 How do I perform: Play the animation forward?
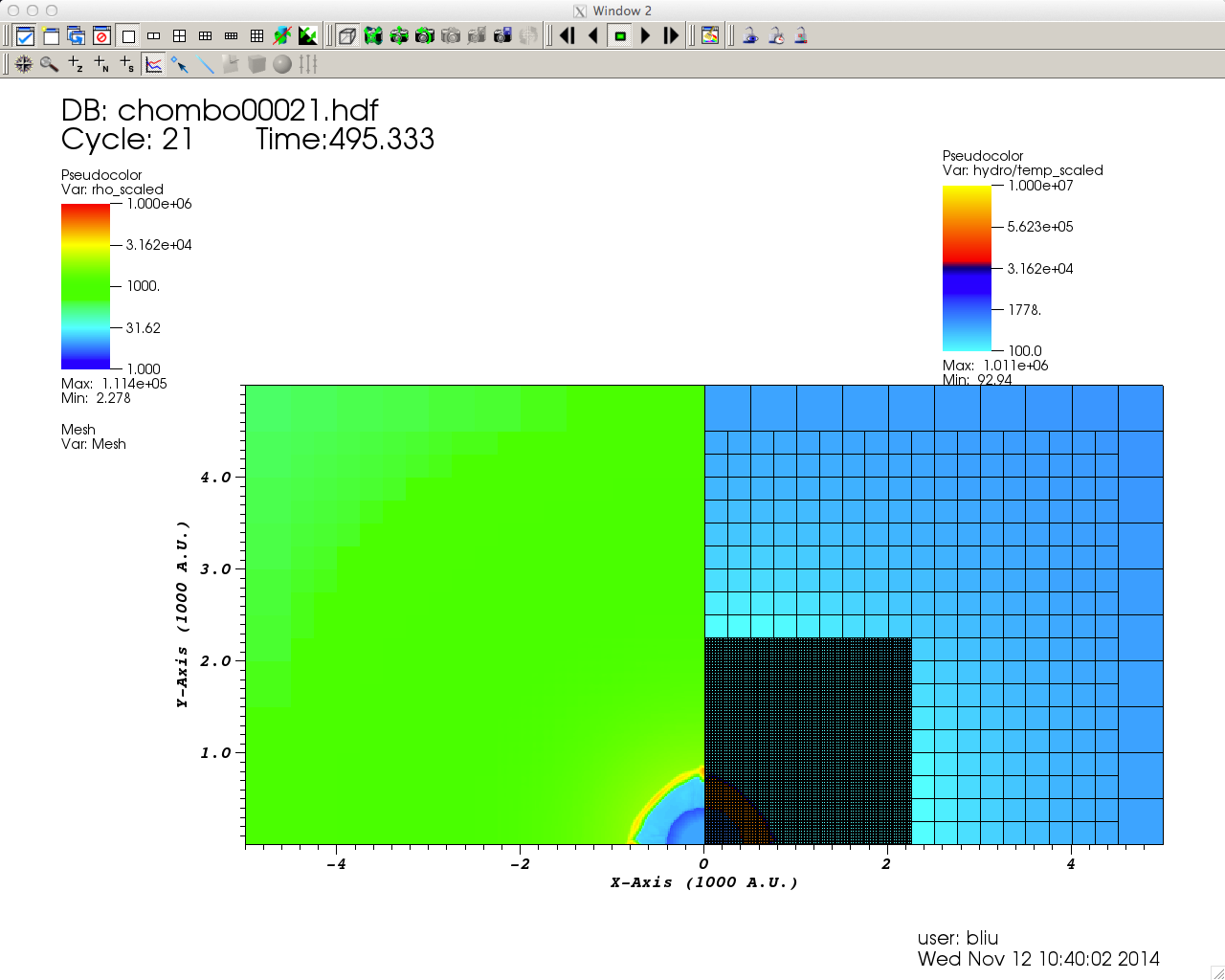[x=646, y=36]
